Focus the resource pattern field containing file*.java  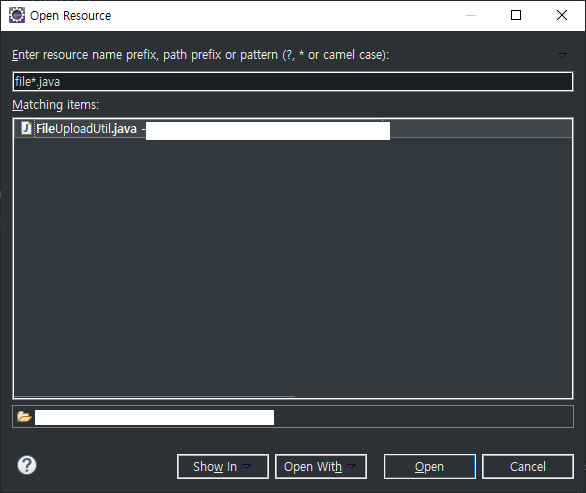click(x=293, y=81)
